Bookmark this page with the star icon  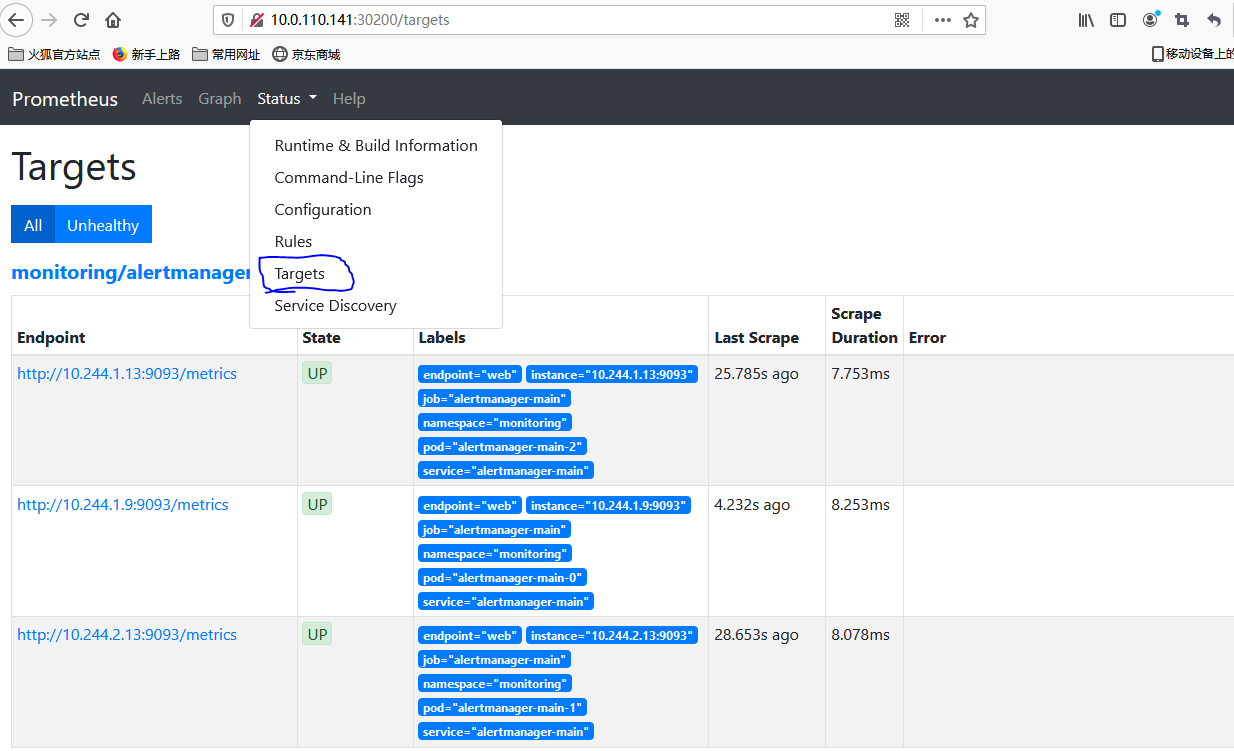971,20
